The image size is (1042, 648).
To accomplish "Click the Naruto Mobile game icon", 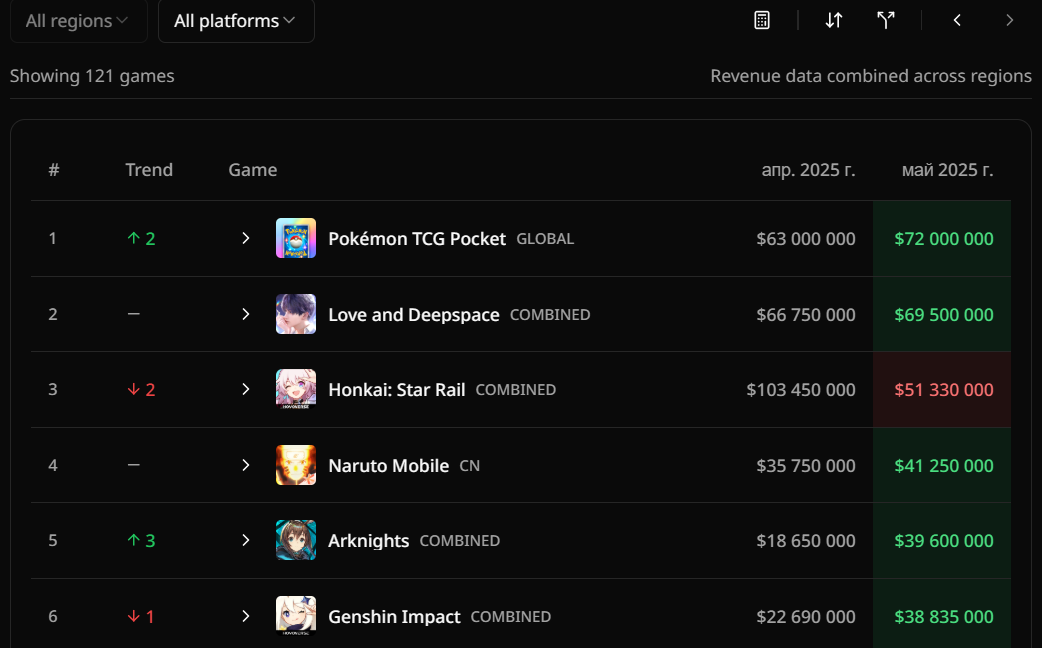I will point(296,465).
